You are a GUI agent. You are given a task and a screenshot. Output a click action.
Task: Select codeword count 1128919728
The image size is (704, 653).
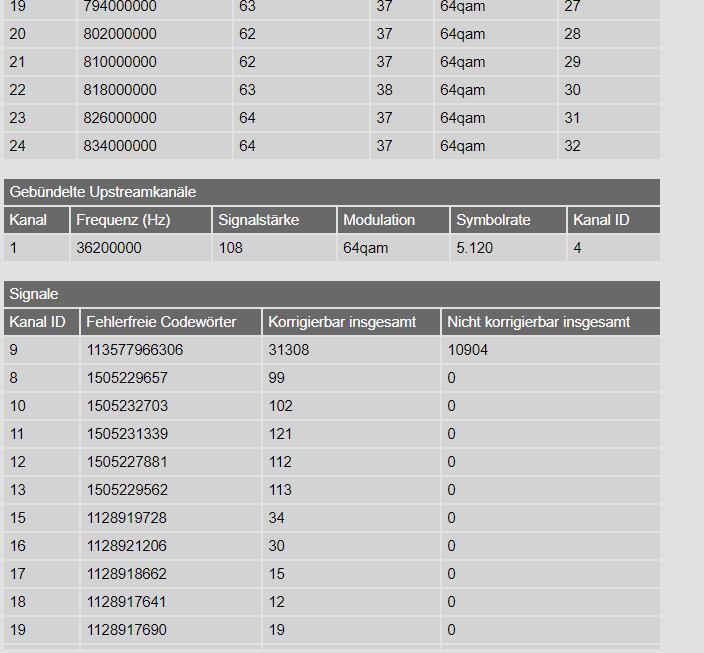pos(127,518)
